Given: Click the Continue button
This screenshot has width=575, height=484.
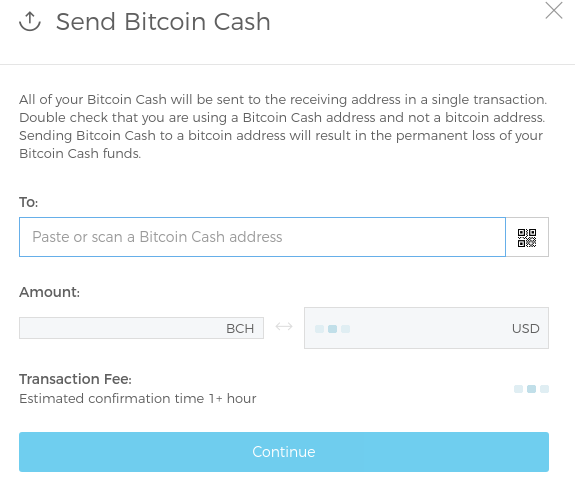Looking at the screenshot, I should click(x=284, y=452).
